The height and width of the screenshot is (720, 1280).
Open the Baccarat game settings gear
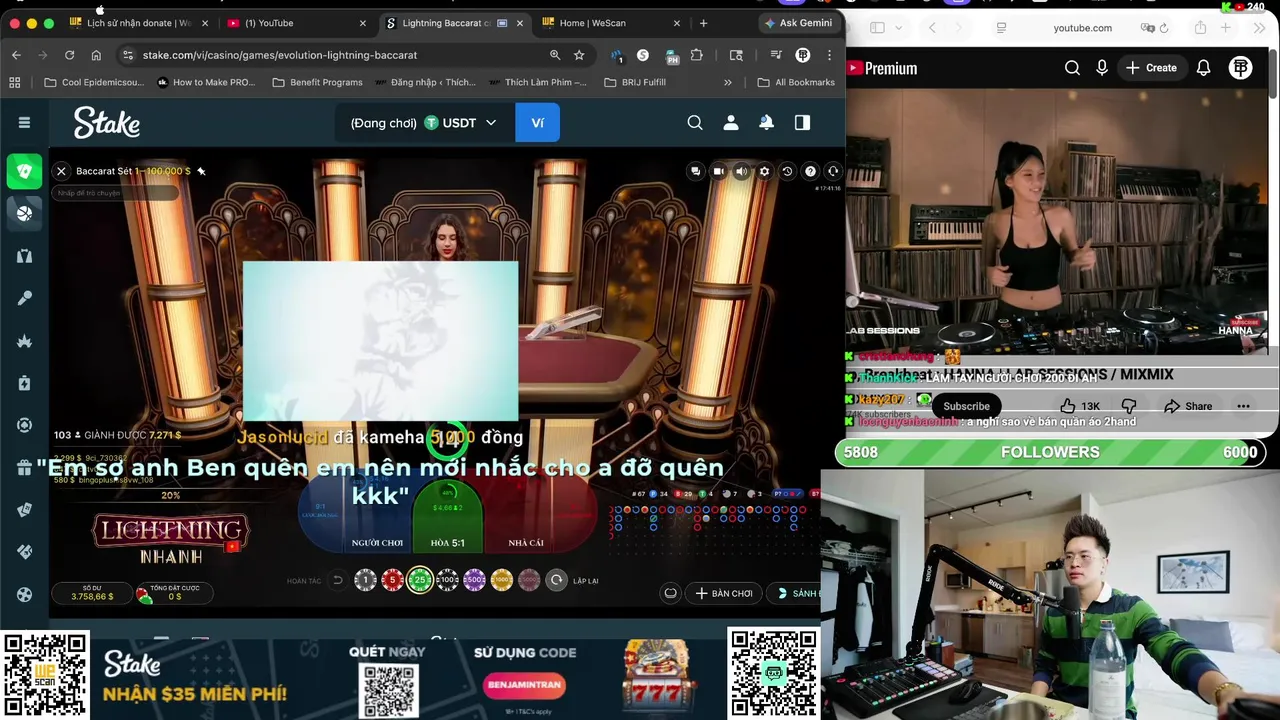[x=764, y=171]
